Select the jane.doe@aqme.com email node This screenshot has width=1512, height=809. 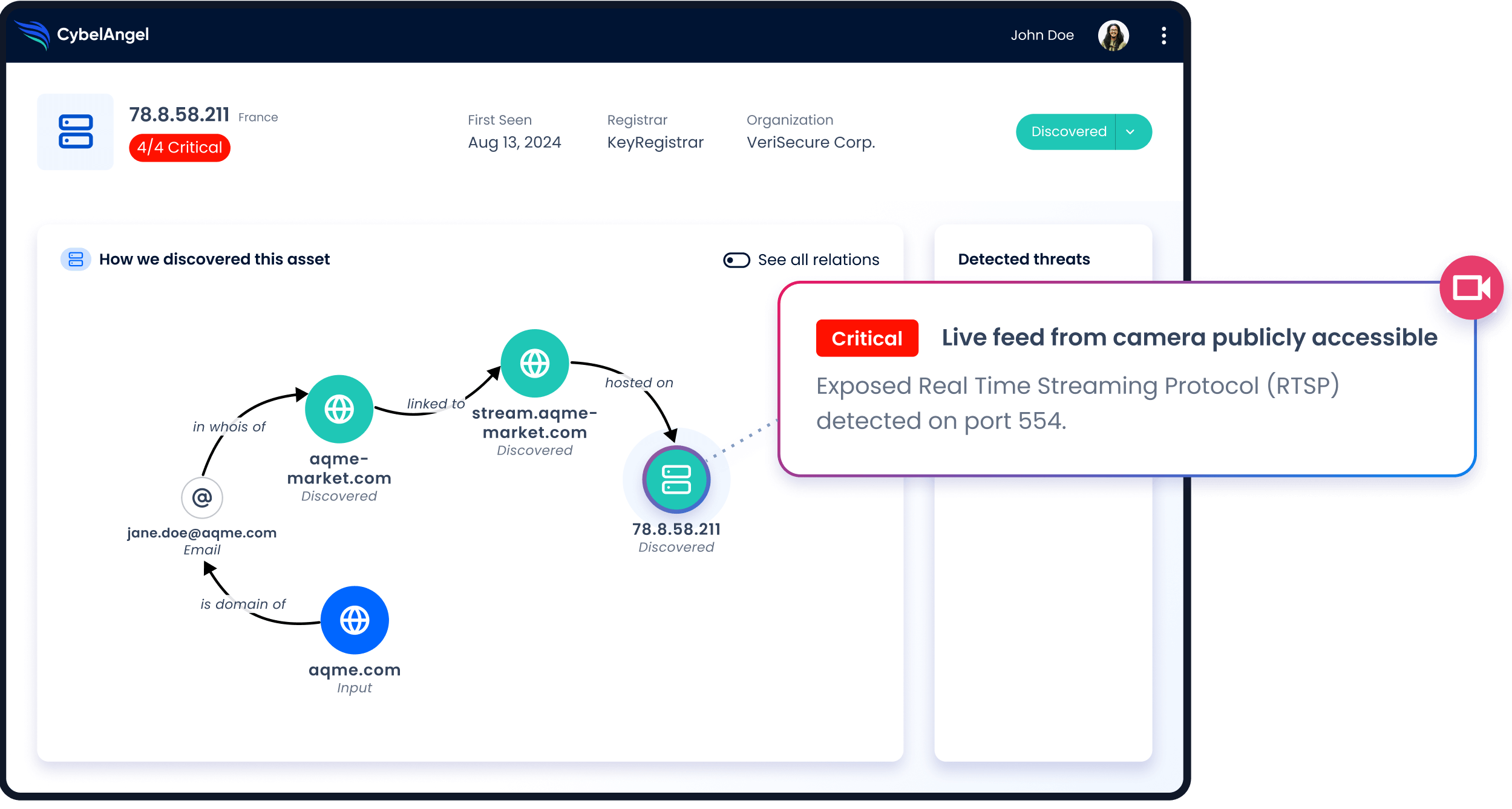coord(202,497)
